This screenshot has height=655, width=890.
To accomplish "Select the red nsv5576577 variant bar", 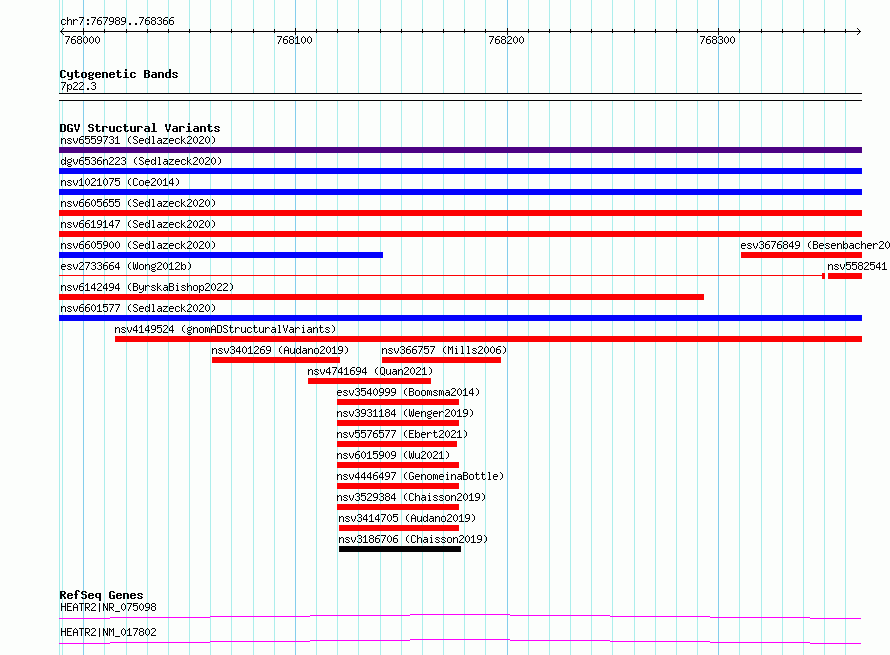I will (x=397, y=444).
